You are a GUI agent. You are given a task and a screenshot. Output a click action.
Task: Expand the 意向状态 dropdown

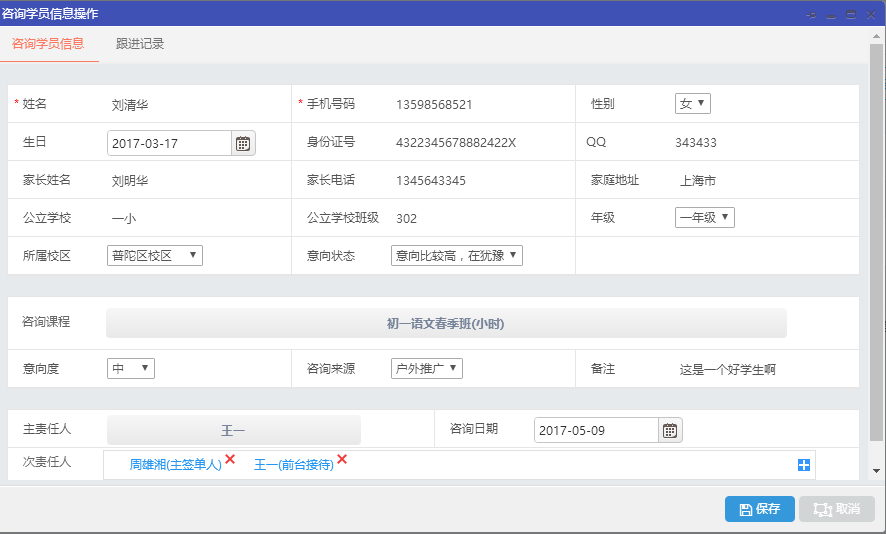point(457,255)
